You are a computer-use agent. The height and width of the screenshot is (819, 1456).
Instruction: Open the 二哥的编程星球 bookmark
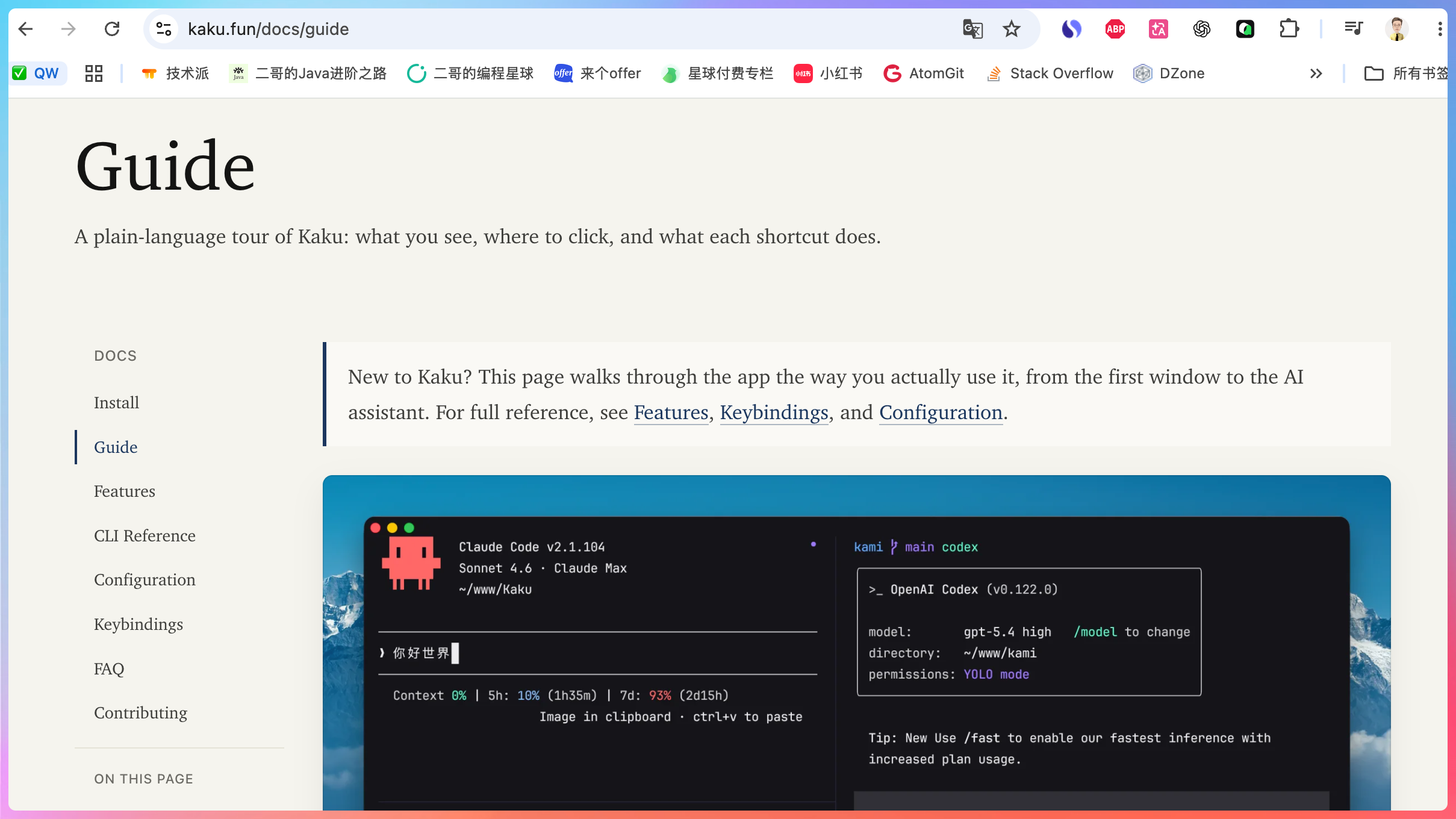[x=471, y=73]
